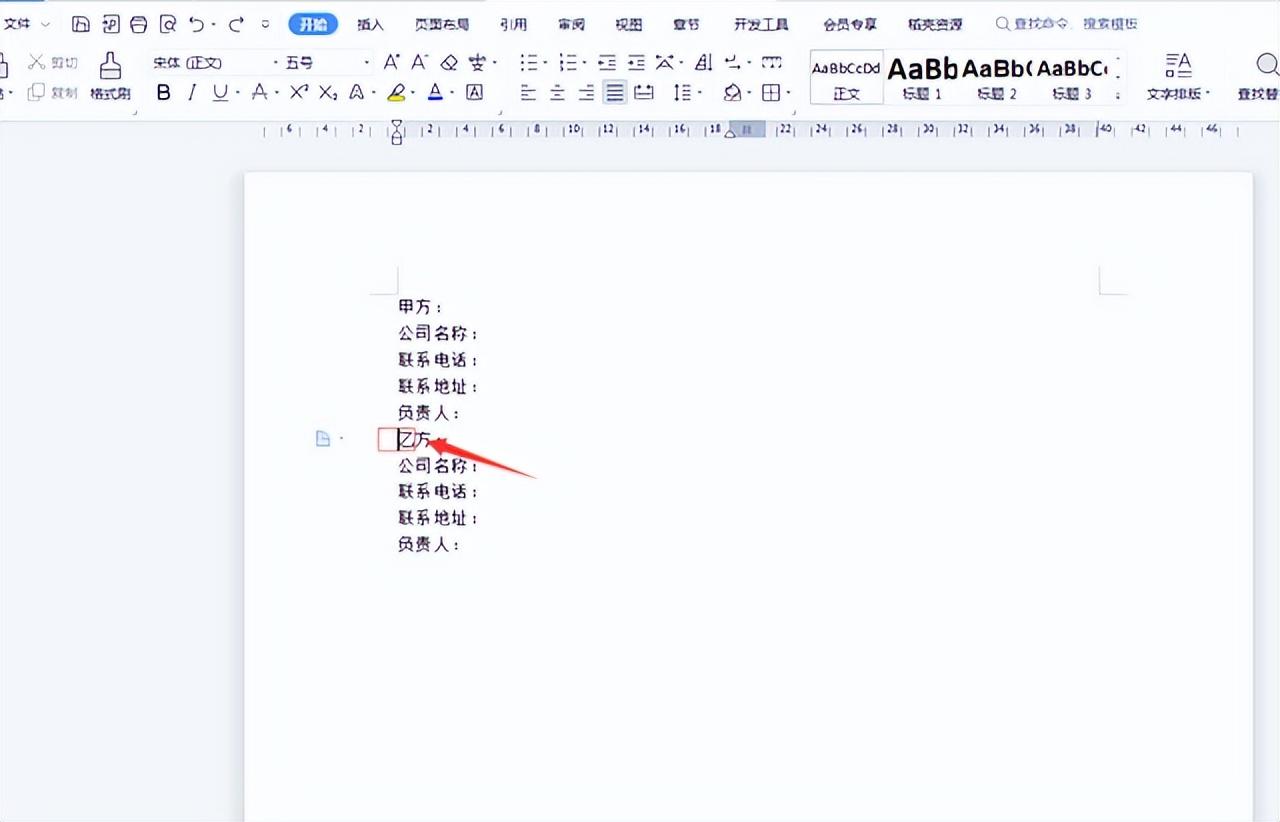Viewport: 1280px width, 822px height.
Task: Expand the Borders dropdown
Action: (788, 93)
